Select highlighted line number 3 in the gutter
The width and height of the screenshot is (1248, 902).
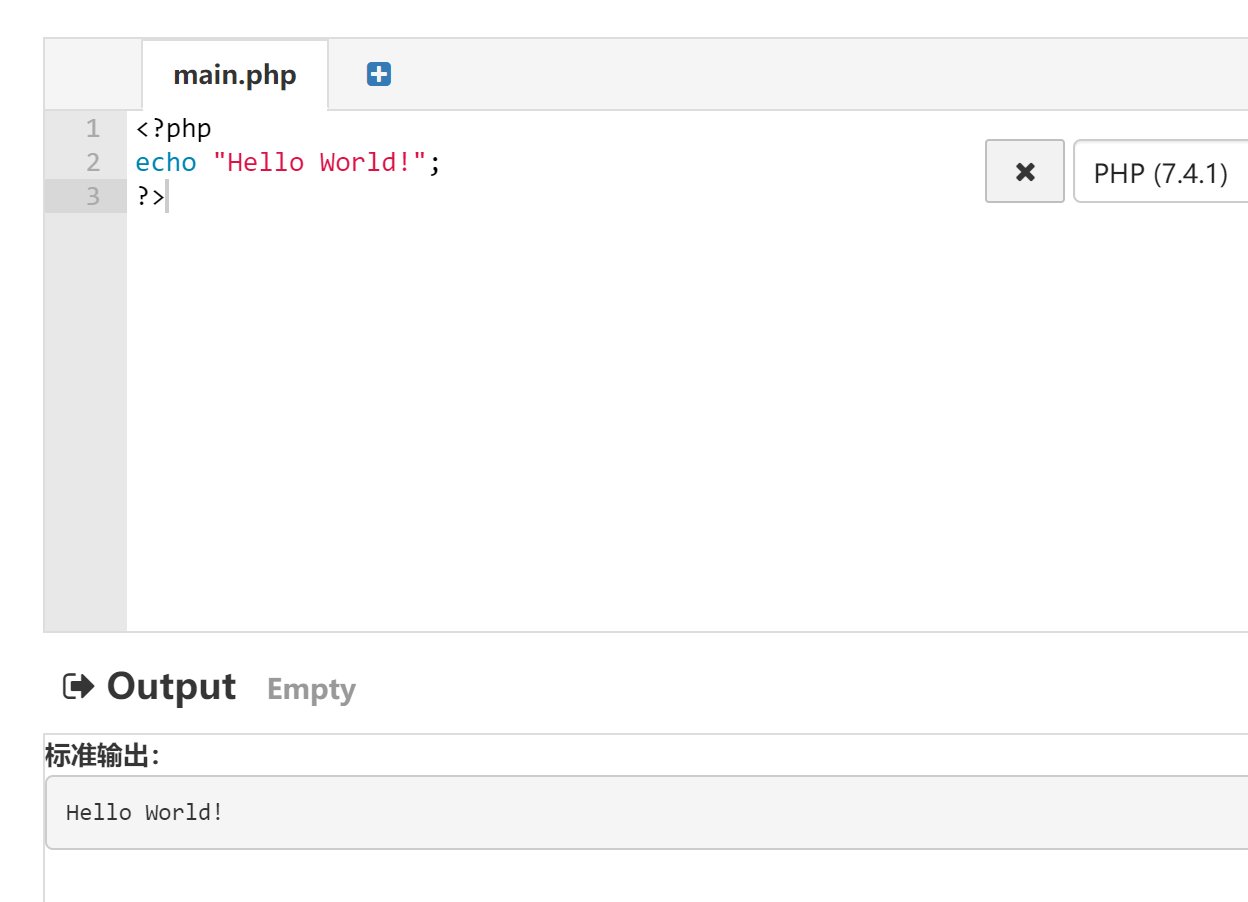click(86, 196)
